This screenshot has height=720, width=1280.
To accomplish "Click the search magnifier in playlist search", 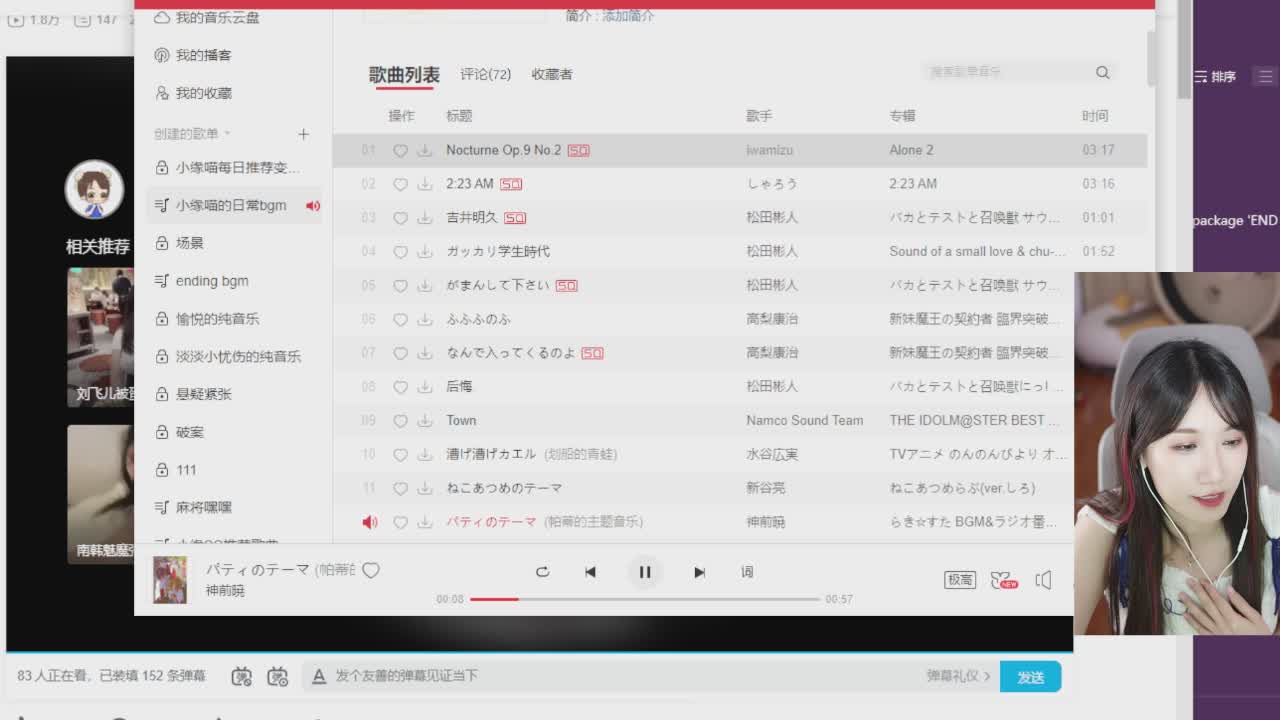I will (x=1102, y=72).
